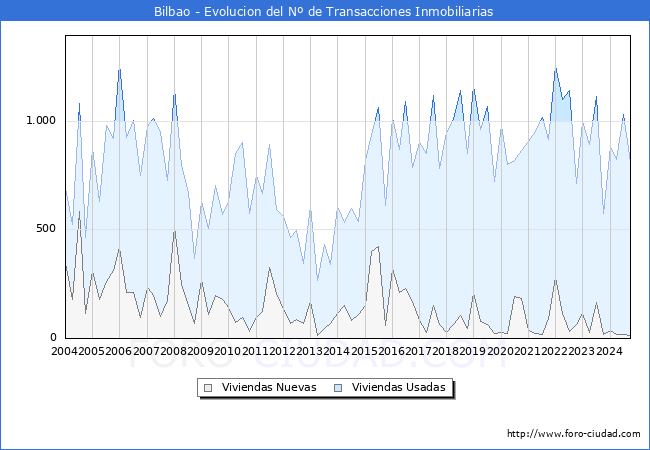Viewport: 650px width, 450px height.
Task: Click the x-axis year label 2005
Action: [x=92, y=351]
